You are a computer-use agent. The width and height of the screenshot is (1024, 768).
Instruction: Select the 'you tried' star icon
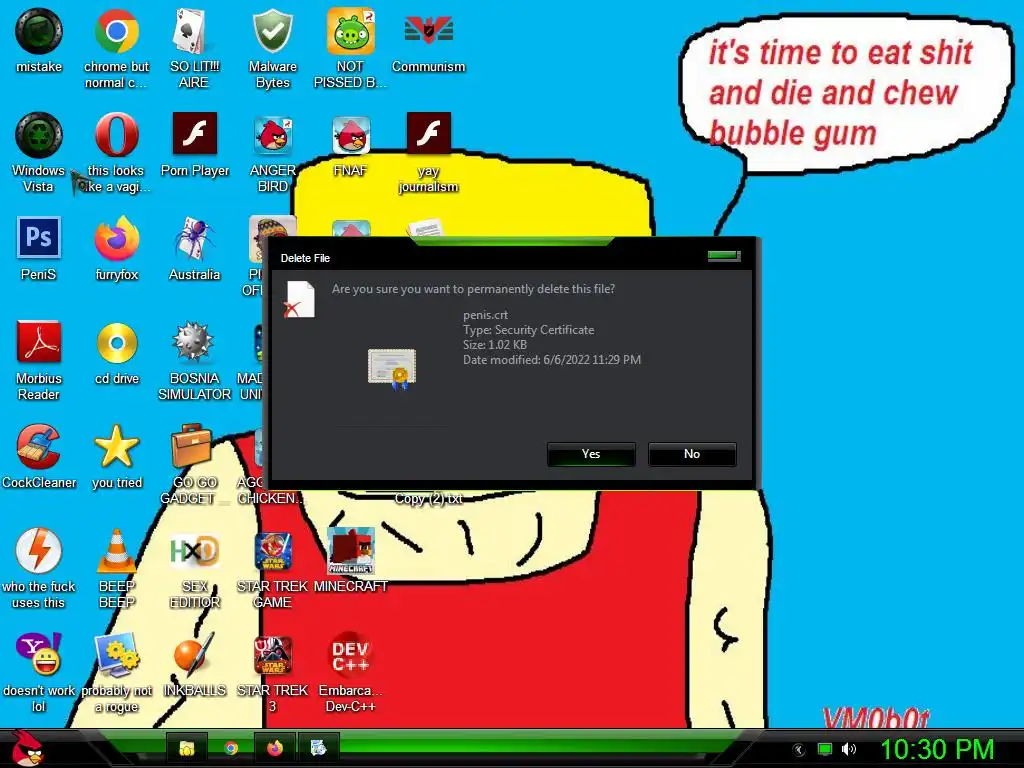[116, 447]
